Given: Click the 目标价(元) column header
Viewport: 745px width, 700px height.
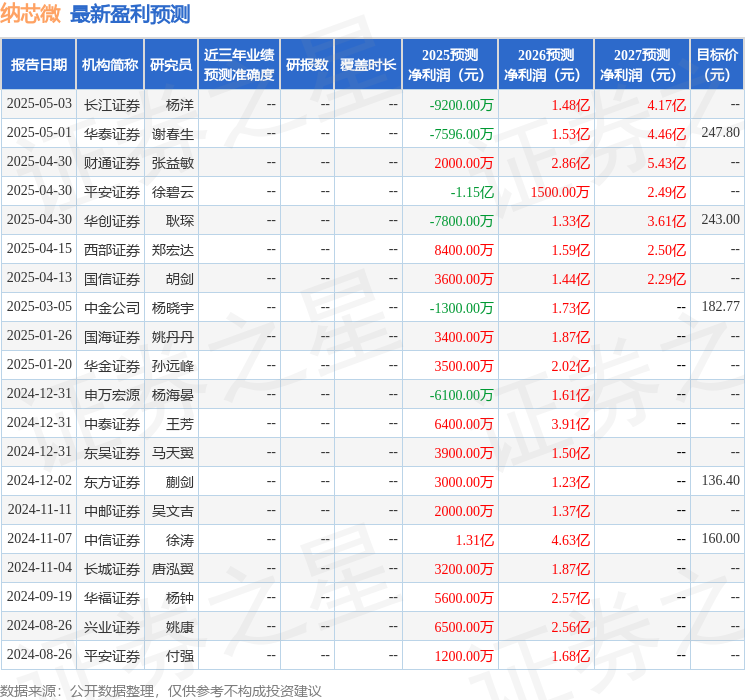Looking at the screenshot, I should coord(717,65).
